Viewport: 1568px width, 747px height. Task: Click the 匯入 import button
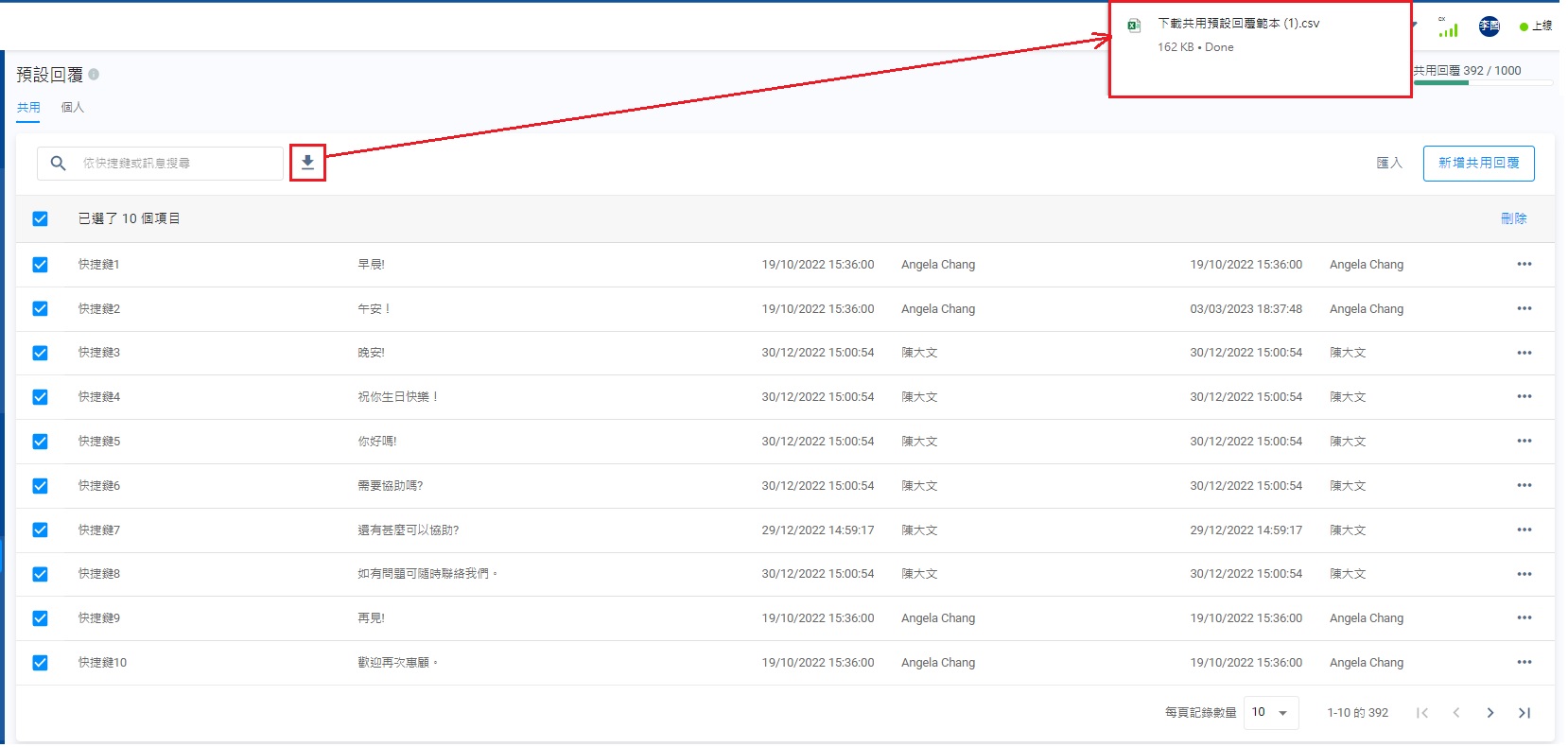pos(1389,163)
